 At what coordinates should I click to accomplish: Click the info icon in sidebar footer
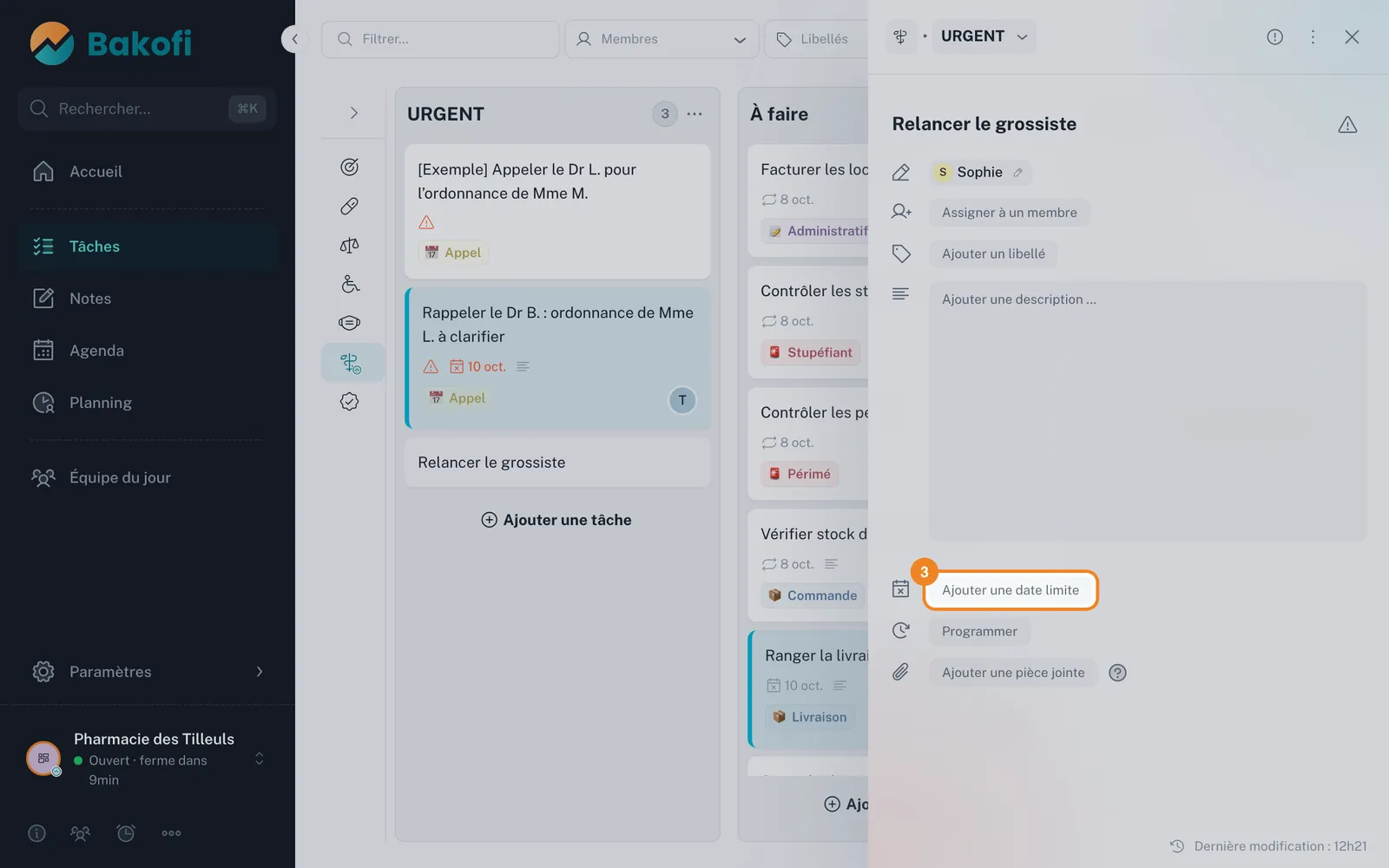pyautogui.click(x=36, y=833)
